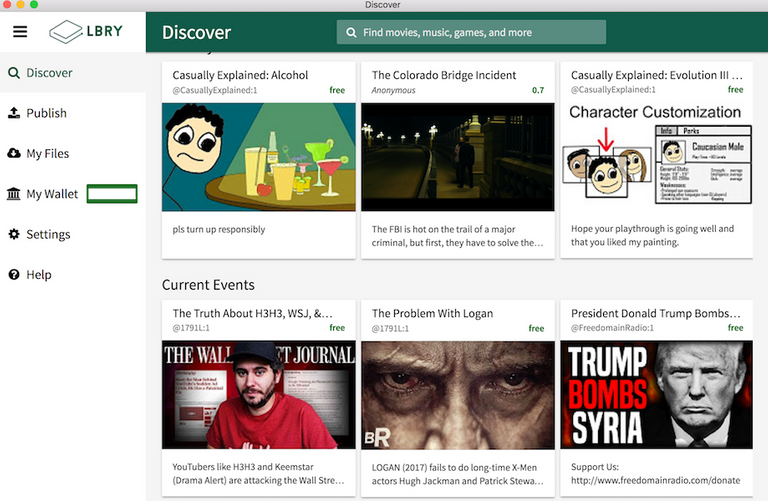The image size is (768, 501).
Task: Click the Help question mark icon
Action: pyautogui.click(x=14, y=274)
